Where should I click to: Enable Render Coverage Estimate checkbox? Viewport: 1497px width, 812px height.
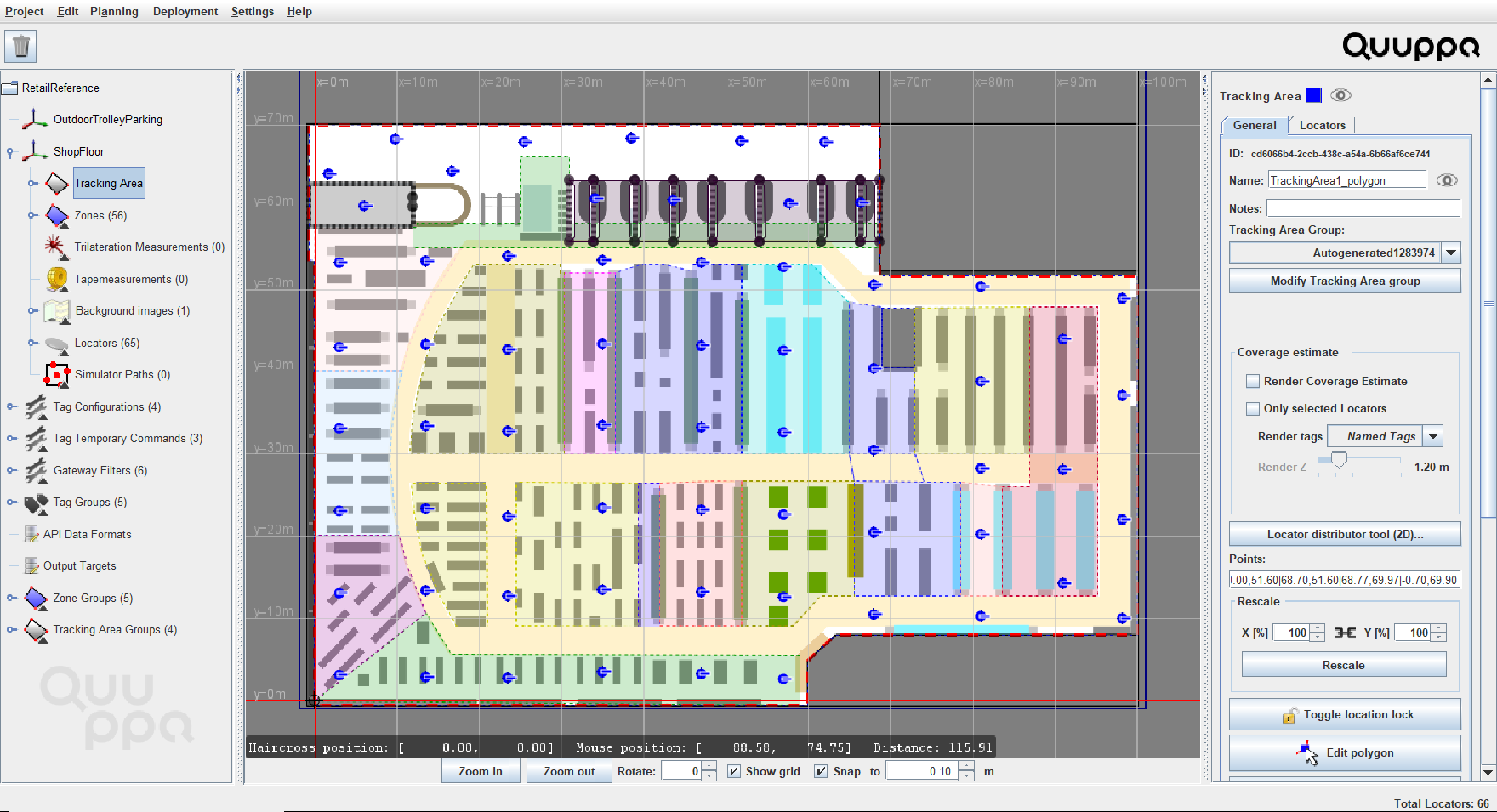(1253, 381)
